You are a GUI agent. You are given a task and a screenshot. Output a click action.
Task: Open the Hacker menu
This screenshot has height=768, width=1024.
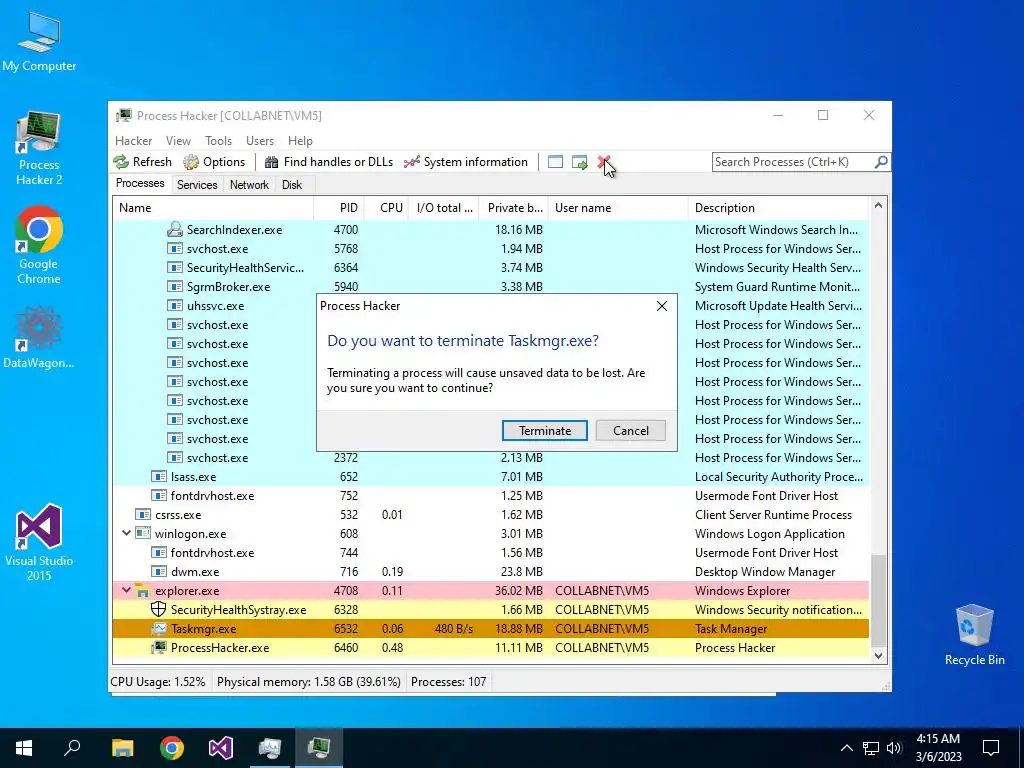[133, 141]
